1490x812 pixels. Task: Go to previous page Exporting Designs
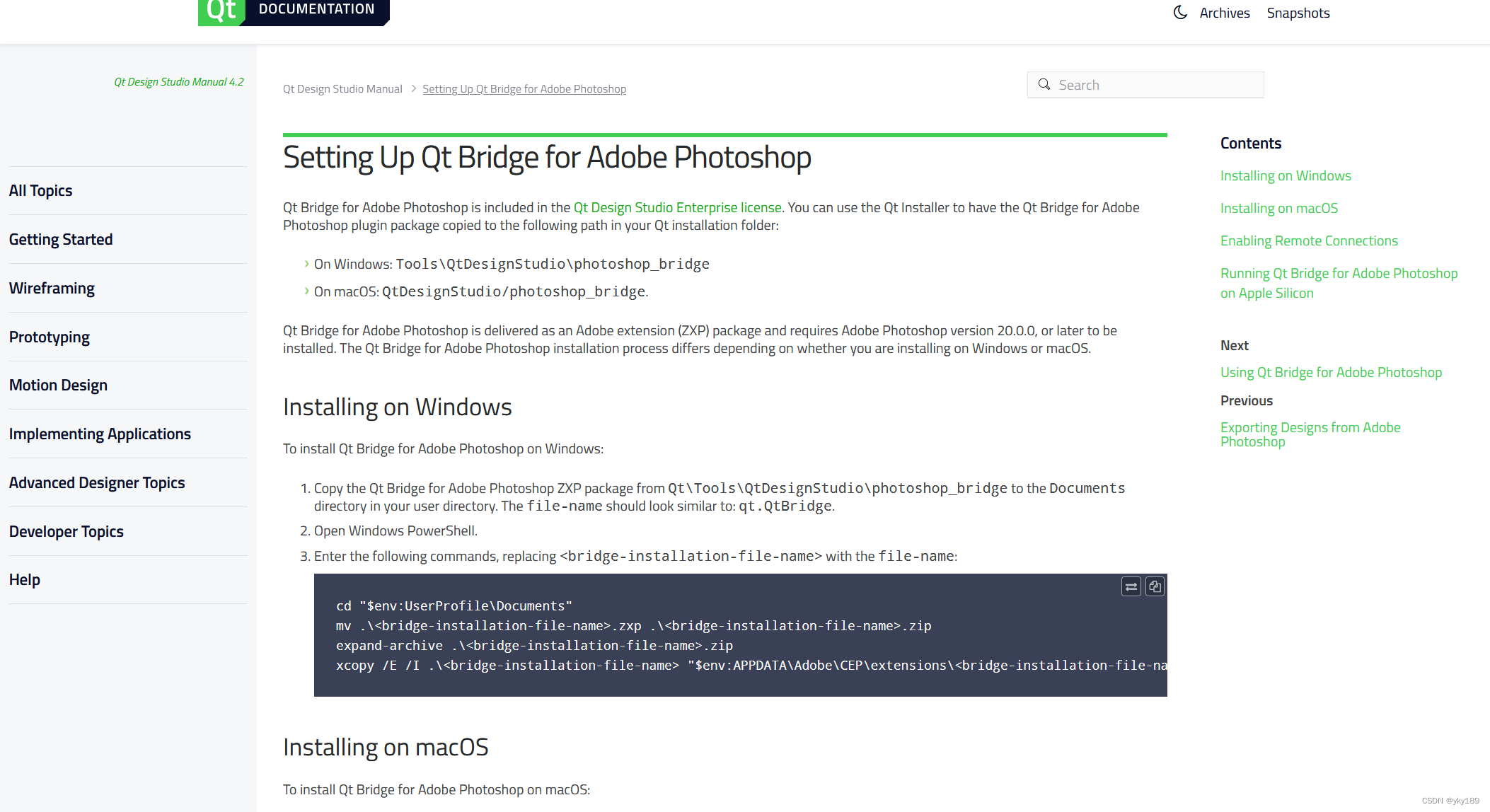point(1310,434)
